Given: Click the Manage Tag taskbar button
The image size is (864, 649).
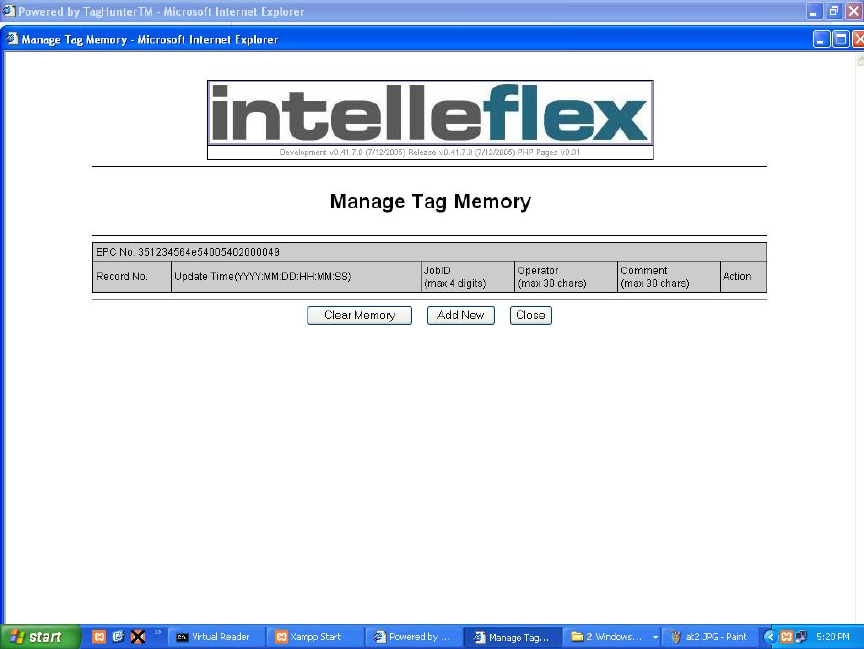Looking at the screenshot, I should [x=512, y=637].
